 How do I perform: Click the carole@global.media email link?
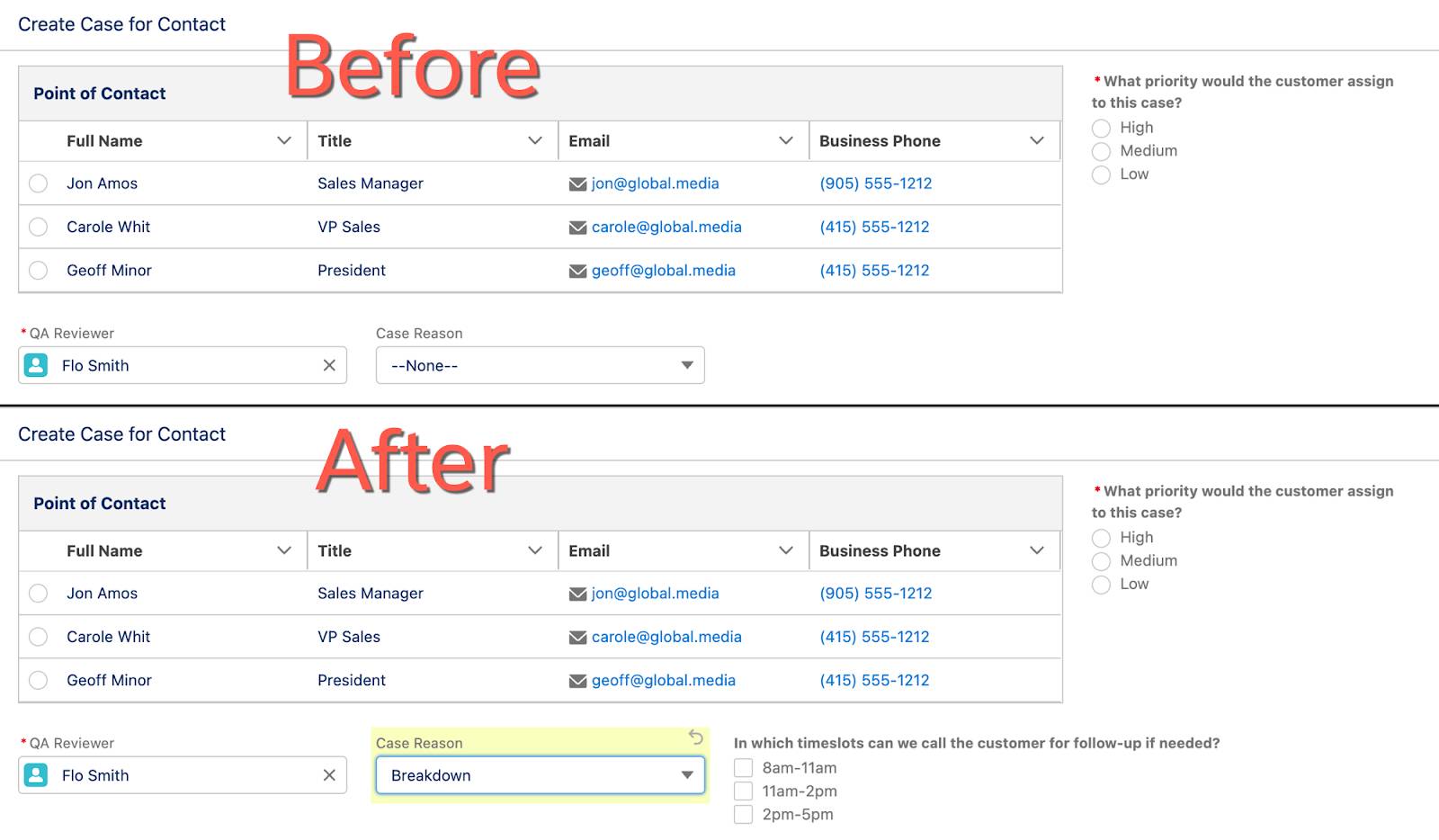click(665, 227)
